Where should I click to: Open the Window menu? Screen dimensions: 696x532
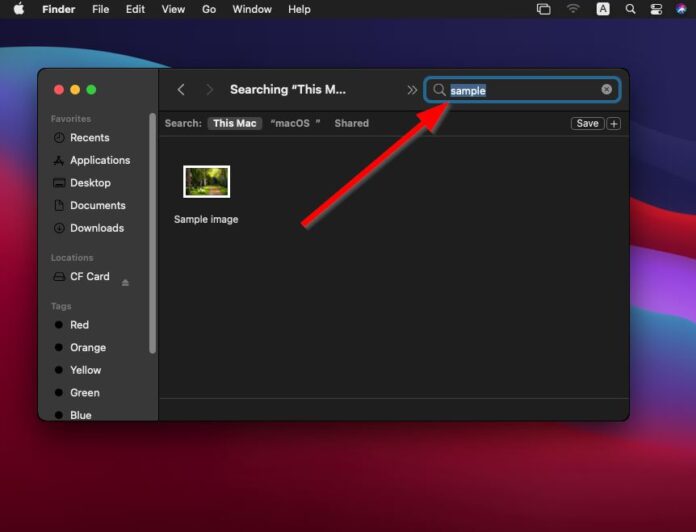tap(252, 9)
